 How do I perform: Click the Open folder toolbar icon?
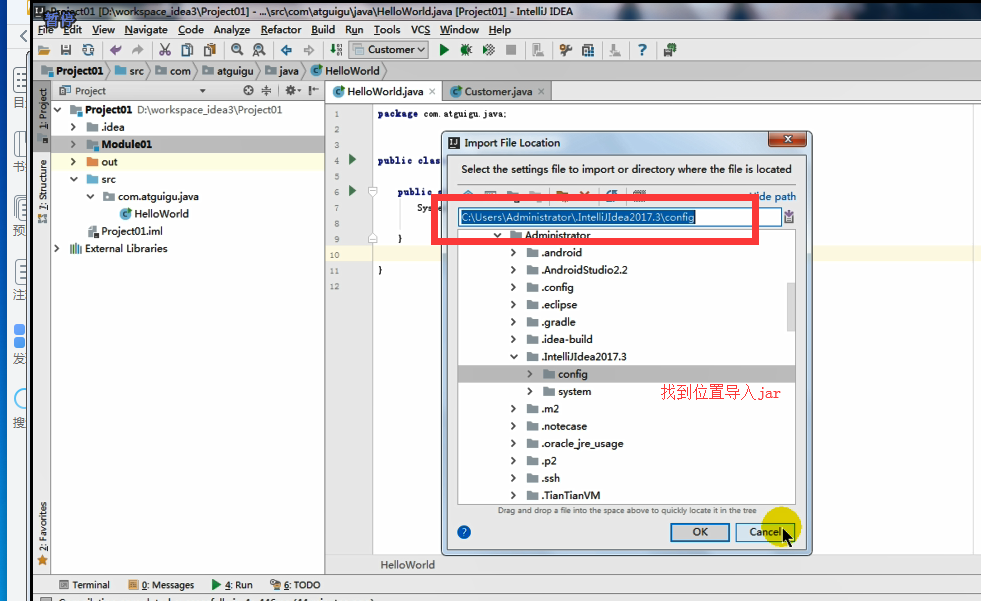[44, 50]
